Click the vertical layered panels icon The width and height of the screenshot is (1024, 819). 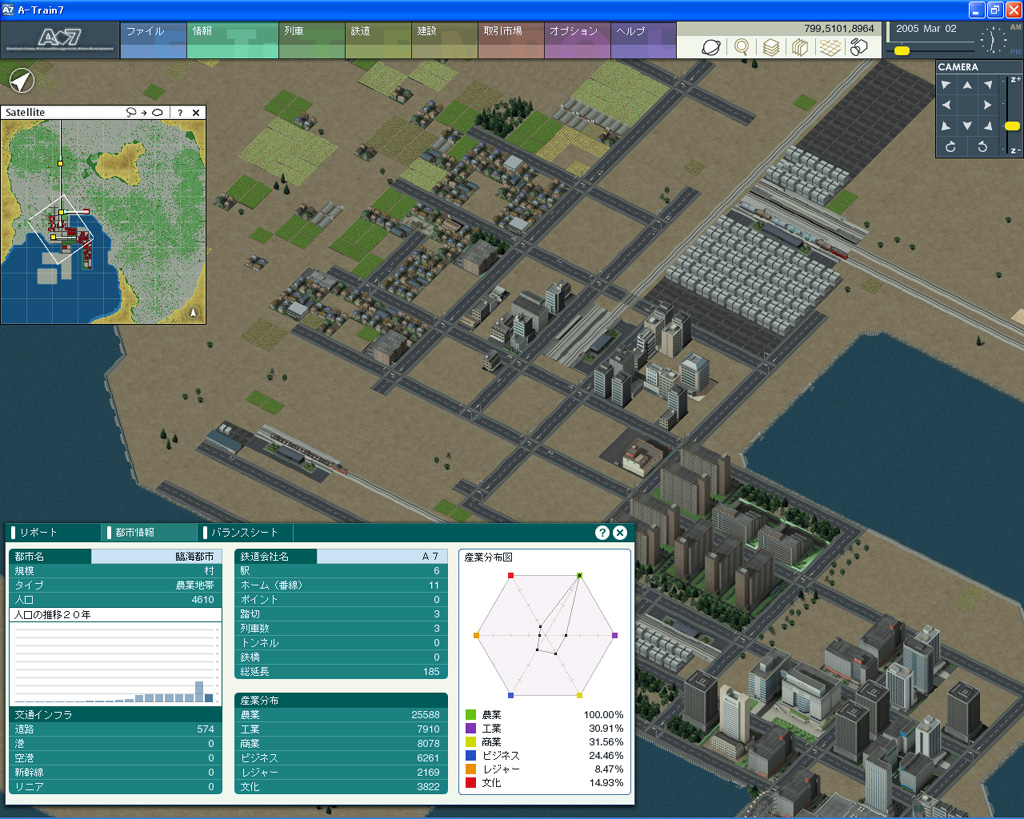[x=800, y=47]
